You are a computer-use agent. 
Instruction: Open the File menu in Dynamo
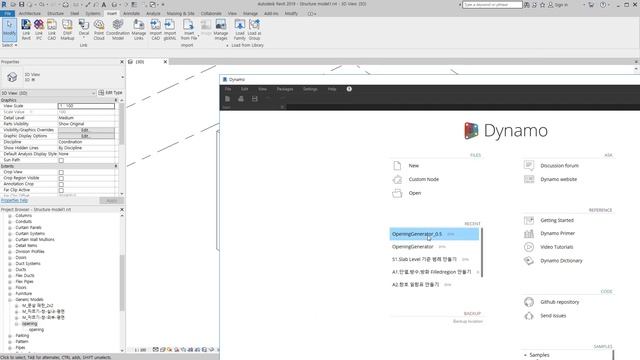tap(228, 89)
